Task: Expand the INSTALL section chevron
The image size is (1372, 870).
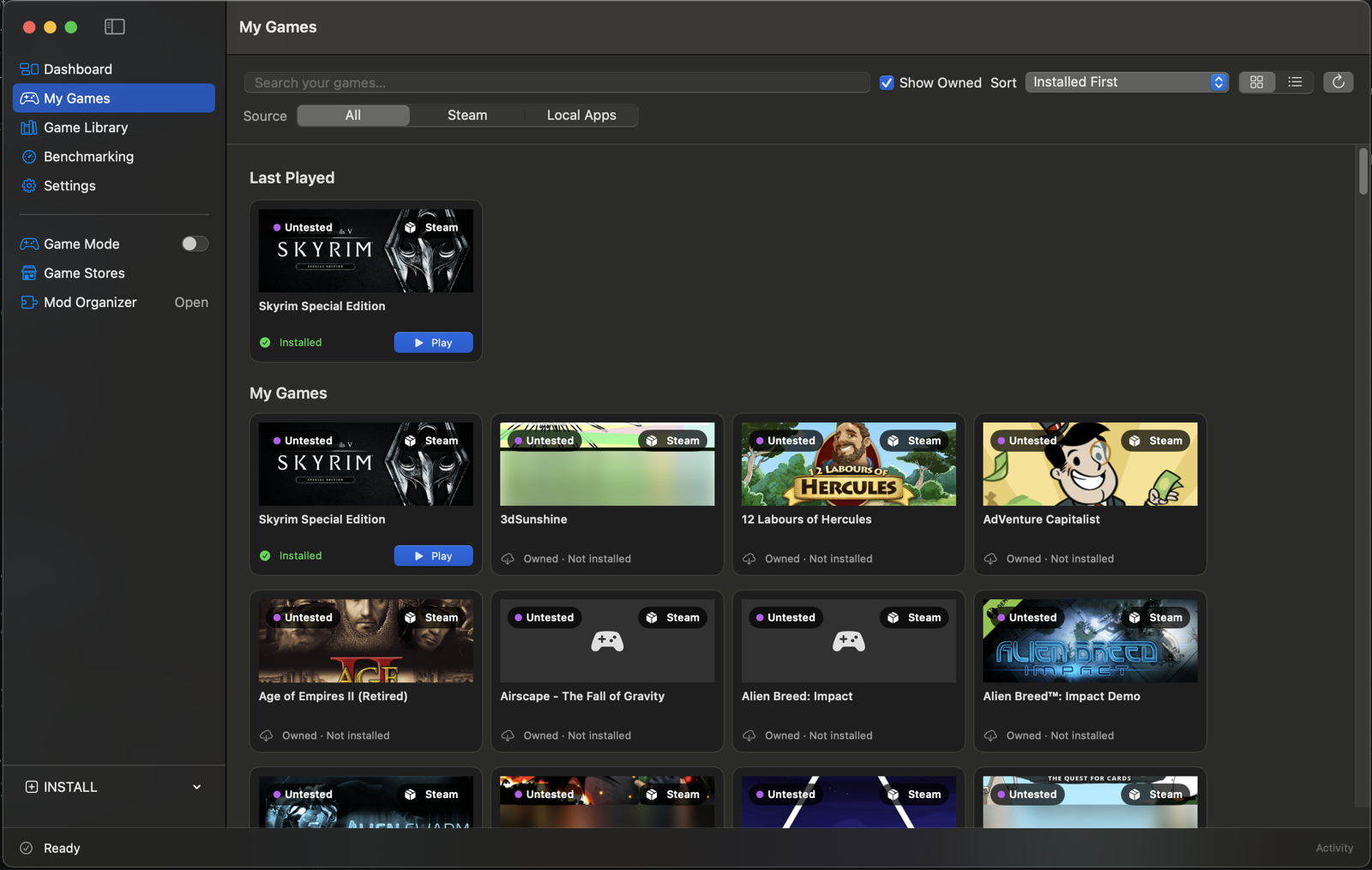Action: point(197,787)
